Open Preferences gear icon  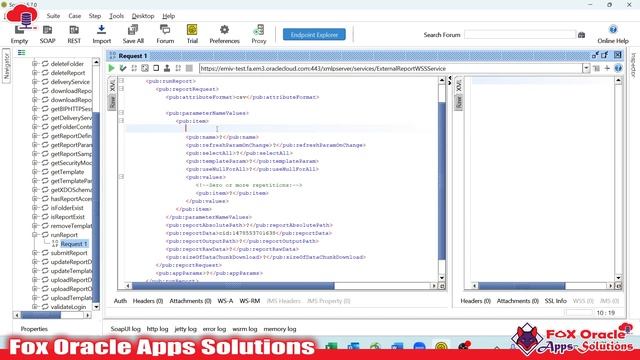click(x=224, y=30)
